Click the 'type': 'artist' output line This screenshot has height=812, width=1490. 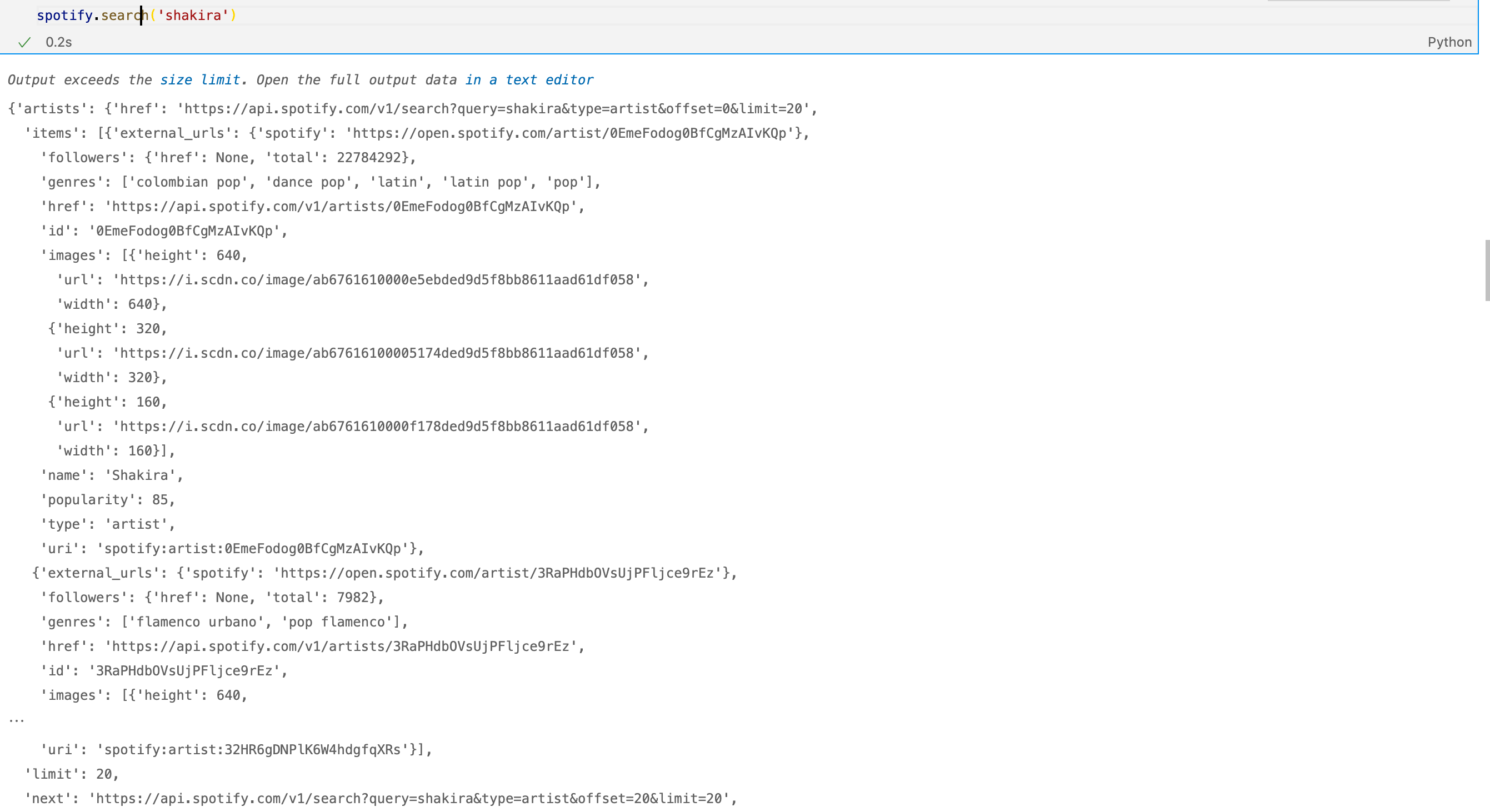[107, 524]
